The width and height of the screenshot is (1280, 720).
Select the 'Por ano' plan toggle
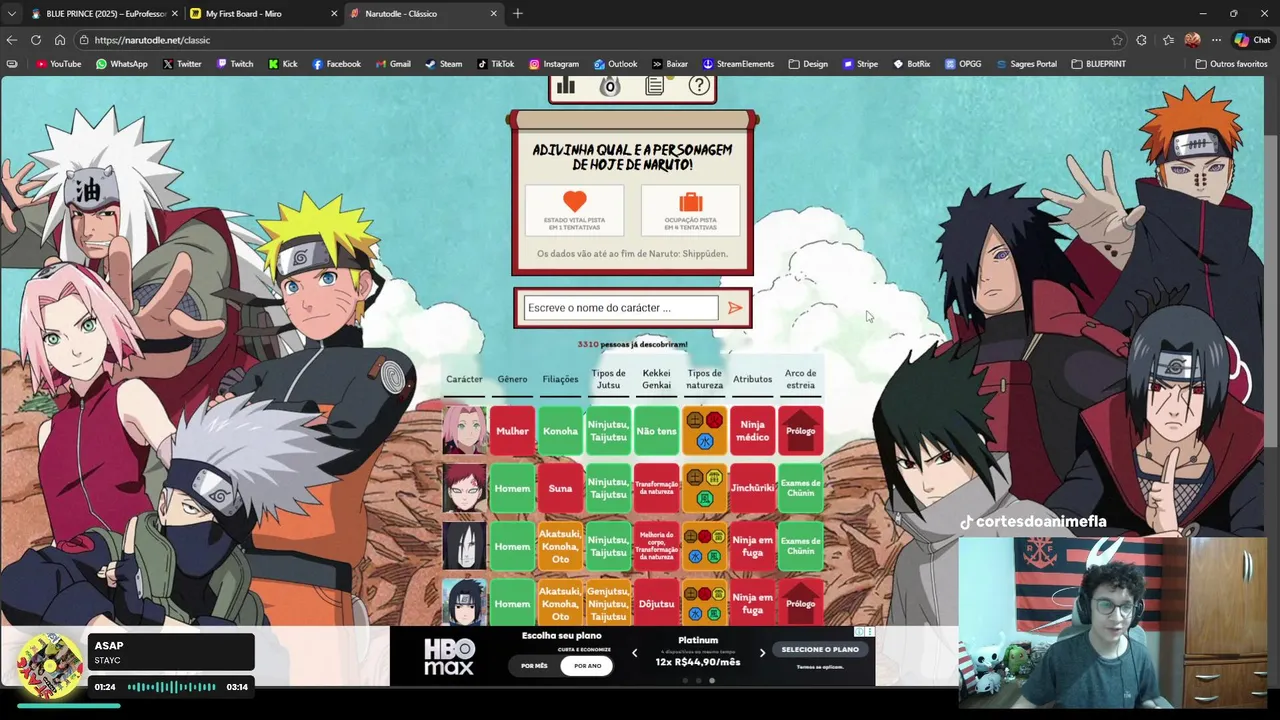click(587, 666)
